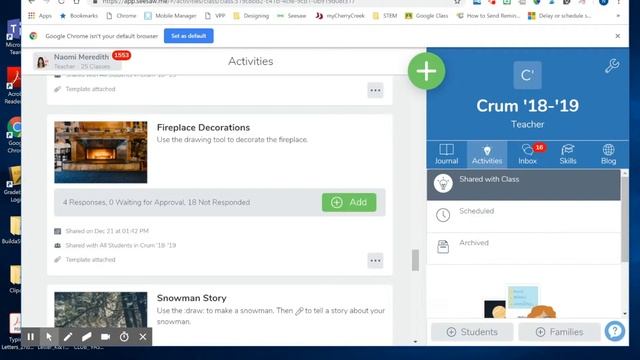640x360 pixels.
Task: Show Scheduled activities
Action: [x=524, y=216]
